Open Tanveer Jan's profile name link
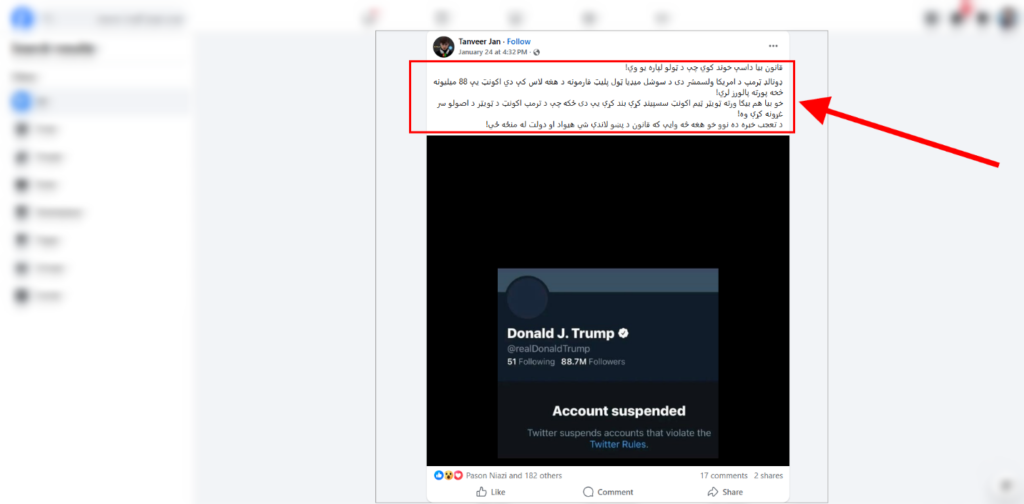The image size is (1024, 504). [x=479, y=42]
